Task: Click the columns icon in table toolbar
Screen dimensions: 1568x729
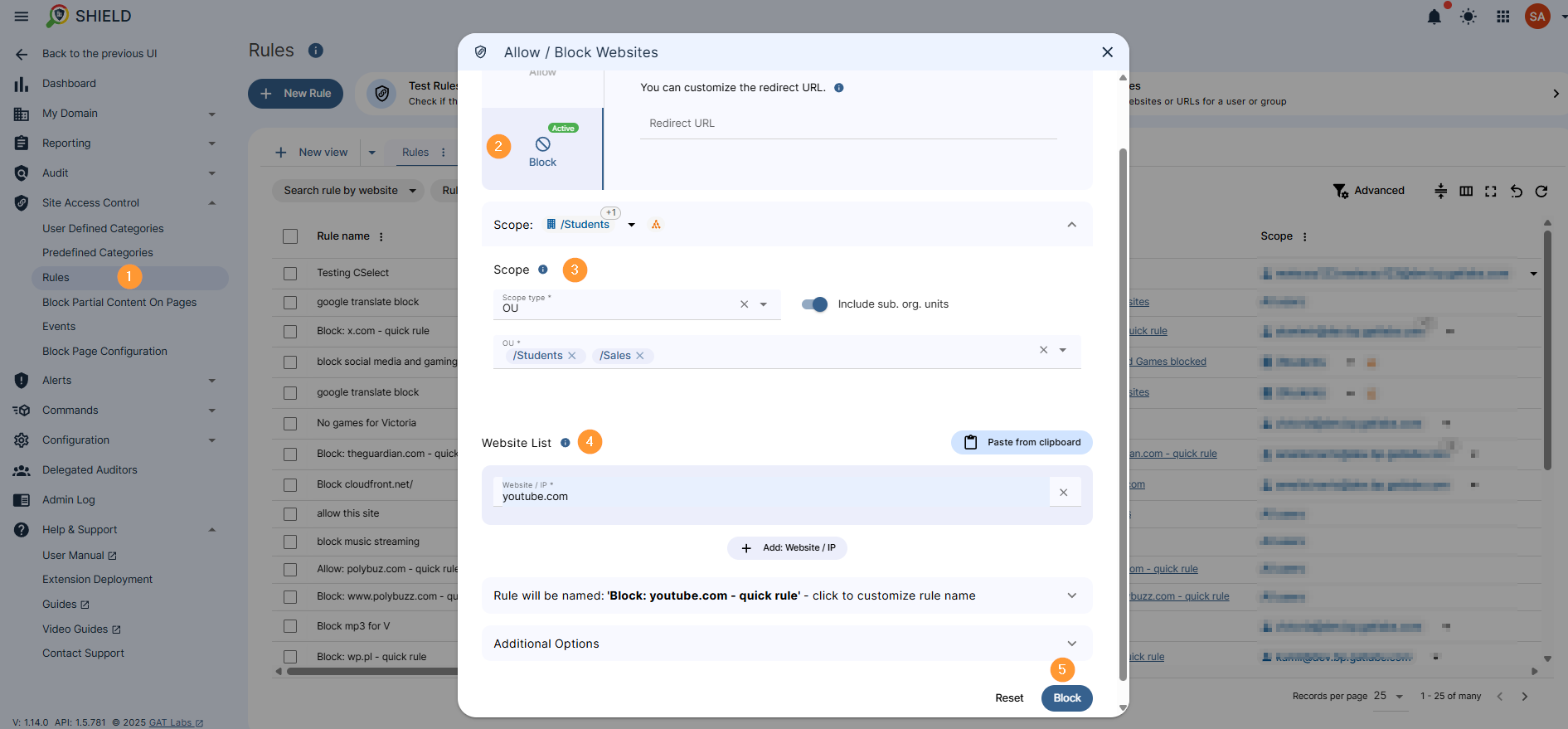Action: 1466,191
